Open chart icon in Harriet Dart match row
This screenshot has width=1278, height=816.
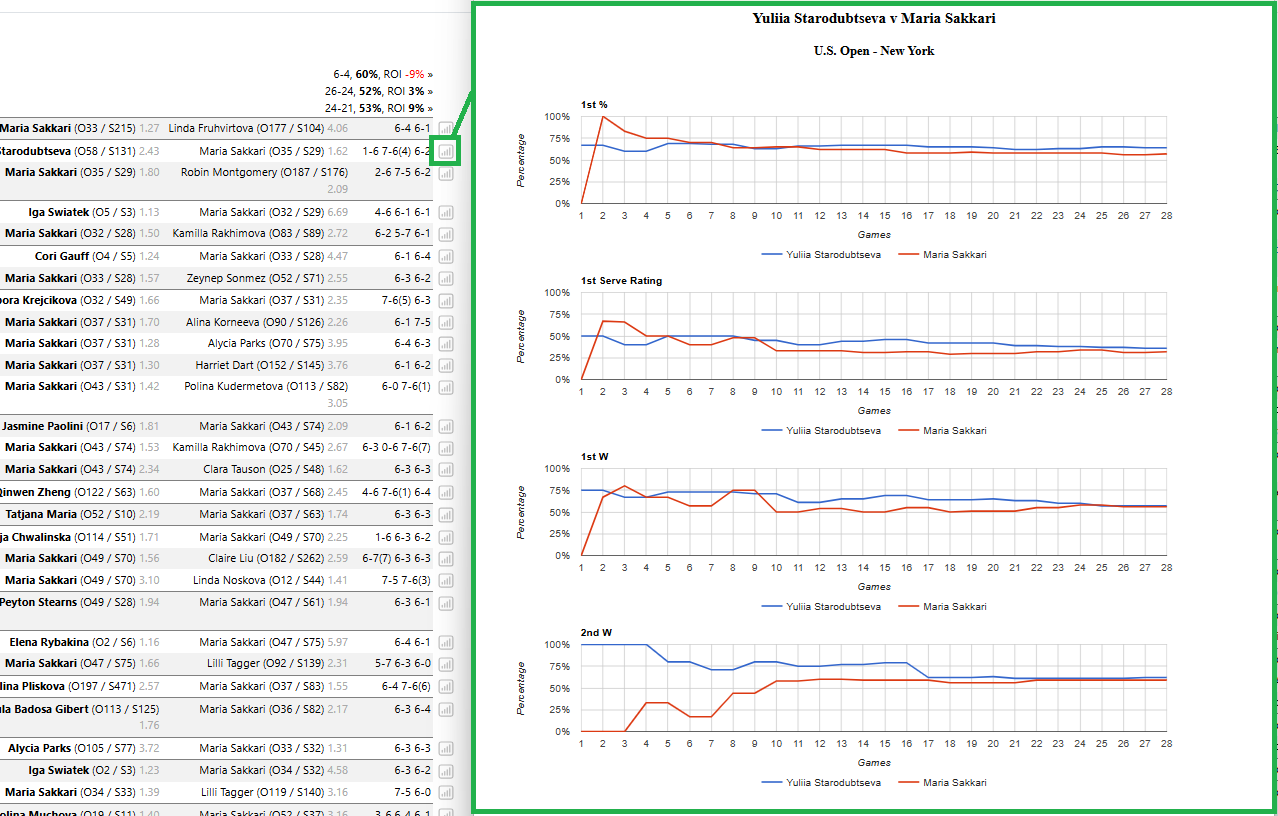point(445,366)
